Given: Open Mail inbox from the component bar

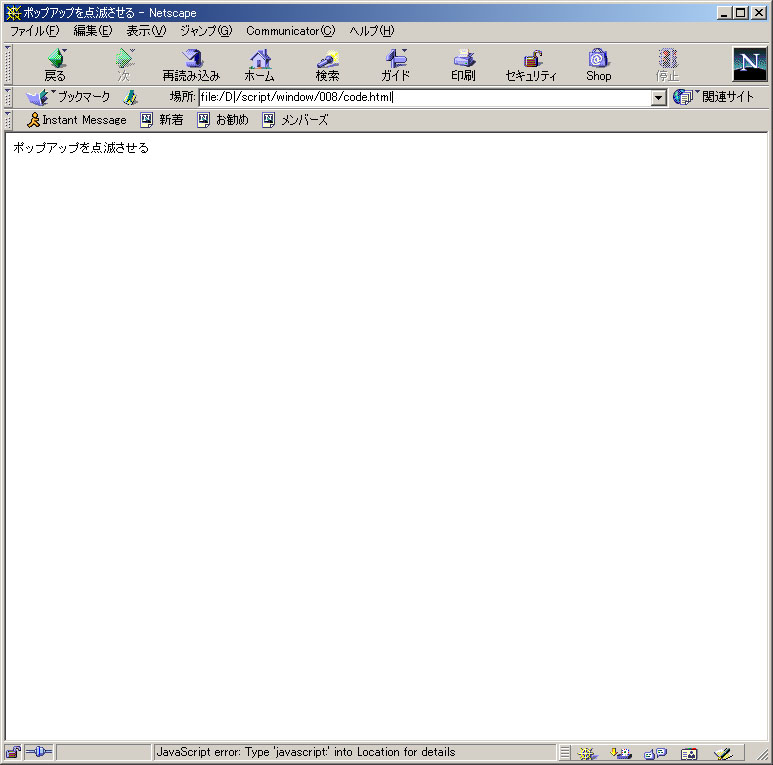Looking at the screenshot, I should tap(620, 753).
